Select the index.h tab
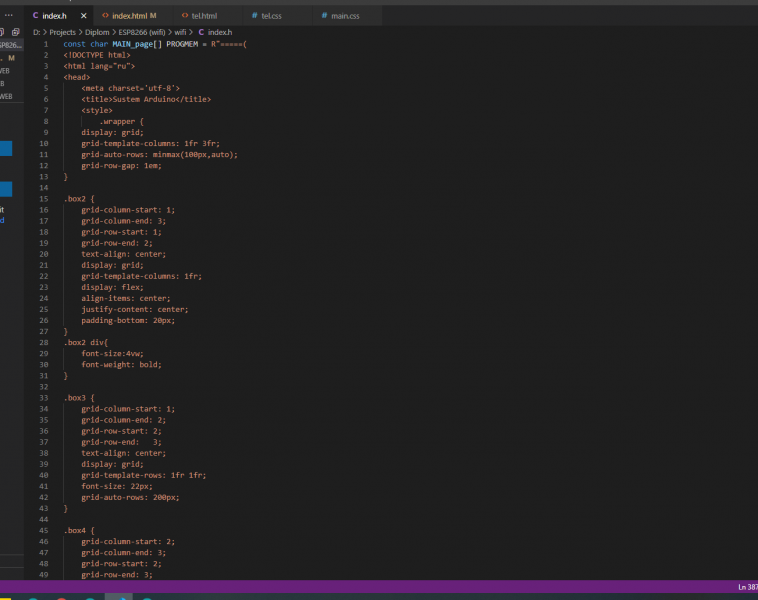The image size is (758, 600). point(54,16)
